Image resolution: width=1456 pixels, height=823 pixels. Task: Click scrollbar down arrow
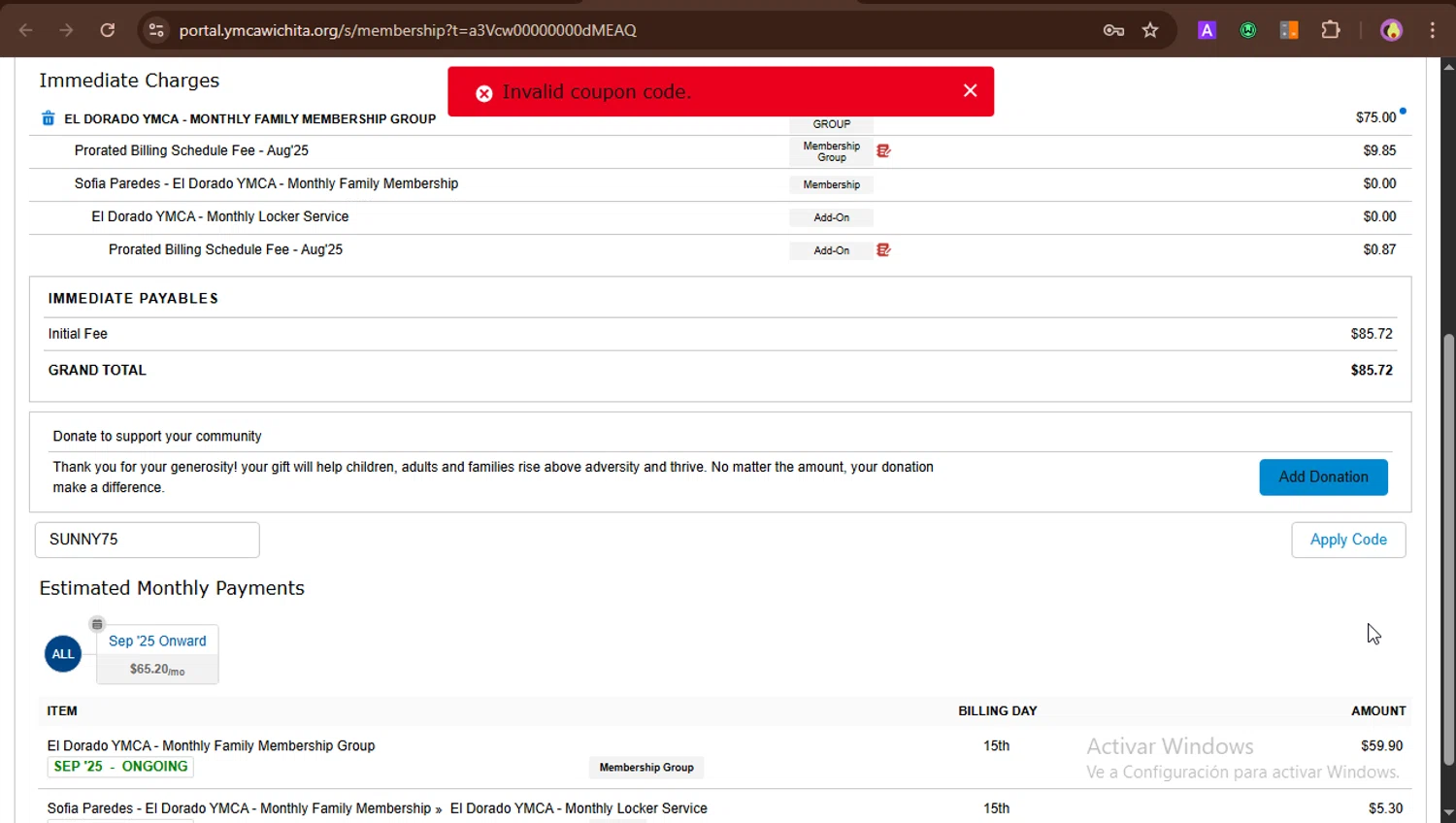[1448, 813]
